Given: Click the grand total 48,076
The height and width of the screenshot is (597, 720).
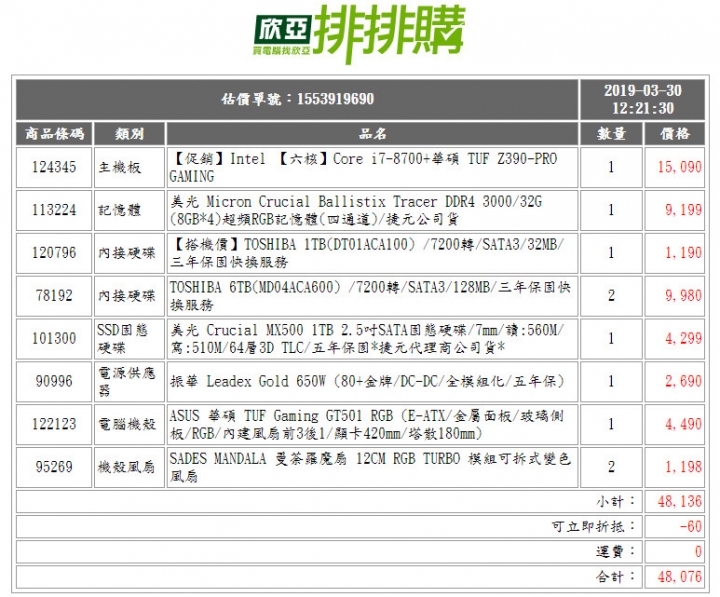Looking at the screenshot, I should pyautogui.click(x=679, y=576).
